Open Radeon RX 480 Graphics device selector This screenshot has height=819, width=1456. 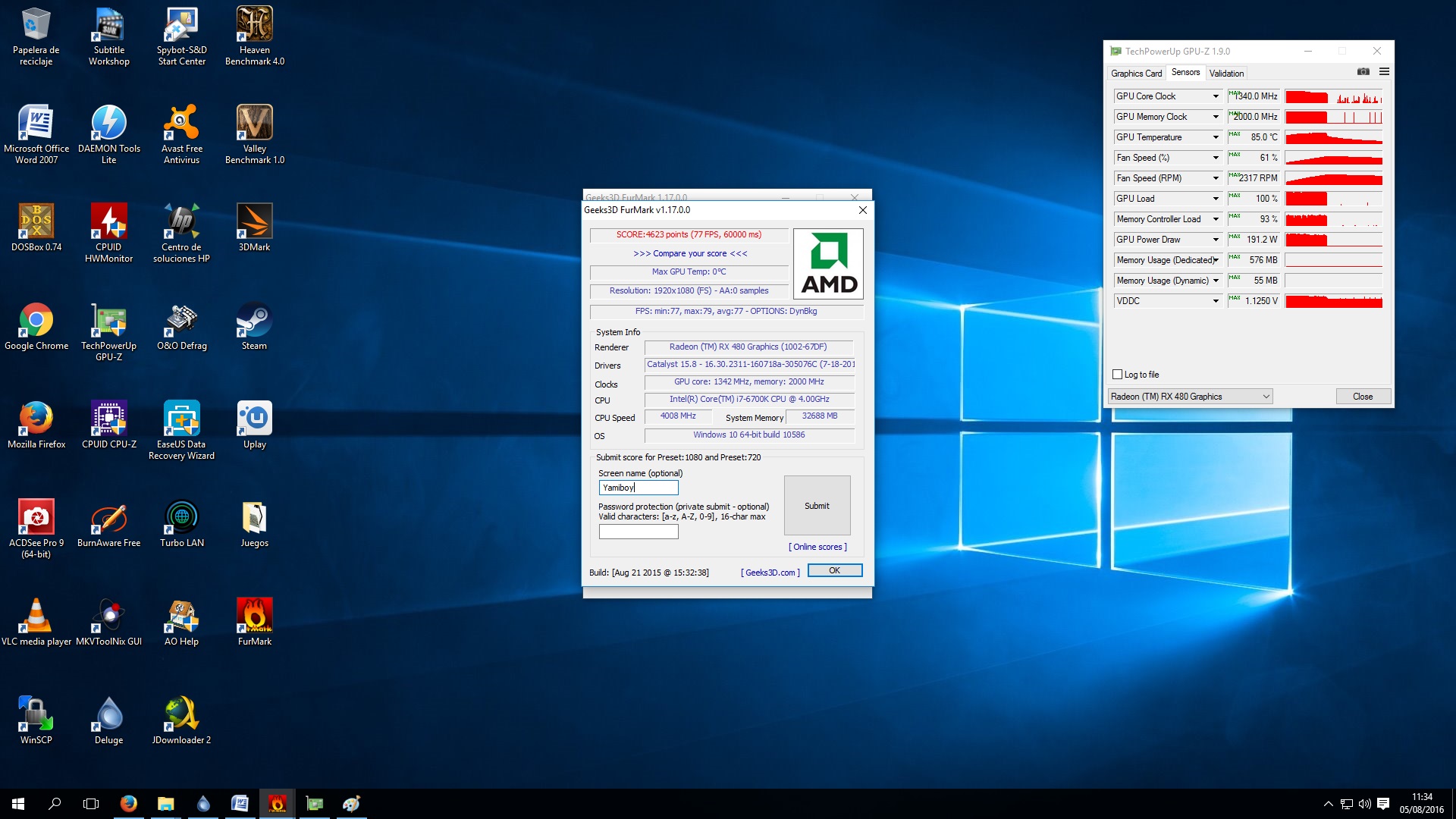tap(1190, 397)
